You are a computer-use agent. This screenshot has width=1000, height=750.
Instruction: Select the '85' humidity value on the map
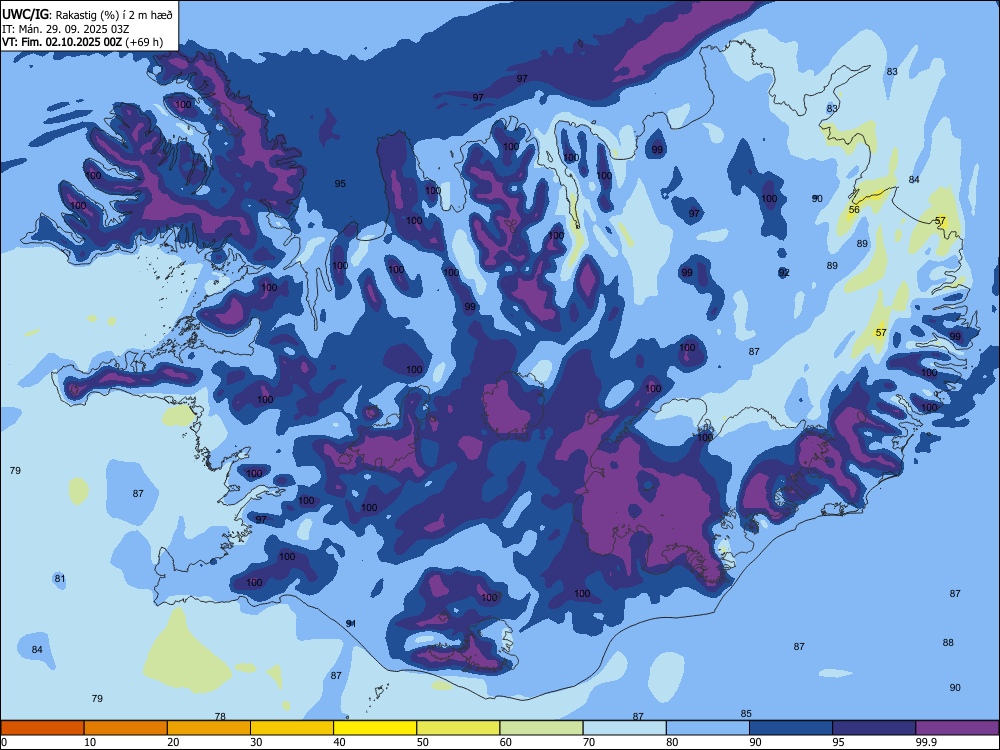(x=746, y=714)
